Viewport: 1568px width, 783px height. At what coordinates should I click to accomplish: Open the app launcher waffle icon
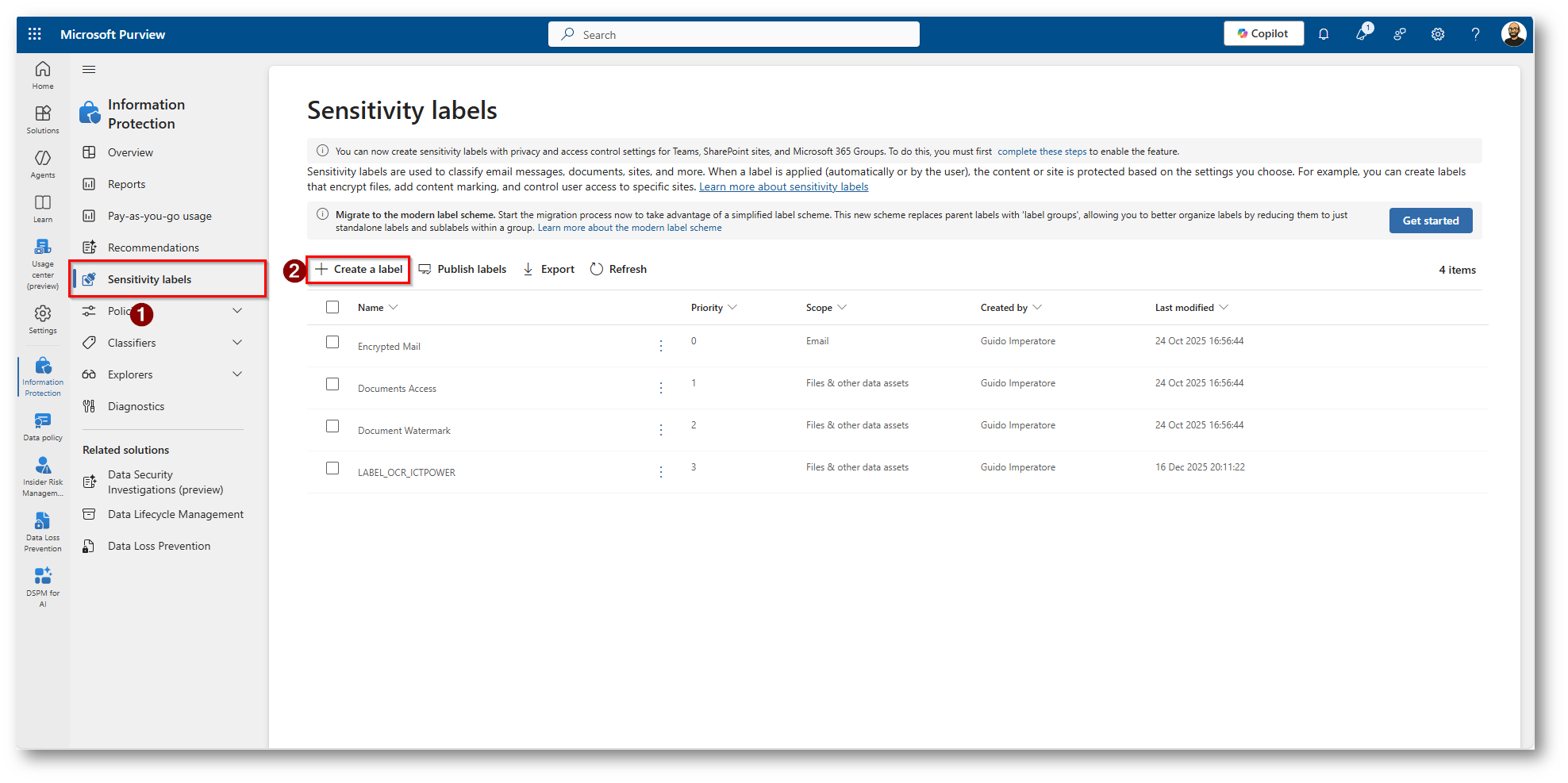(34, 34)
